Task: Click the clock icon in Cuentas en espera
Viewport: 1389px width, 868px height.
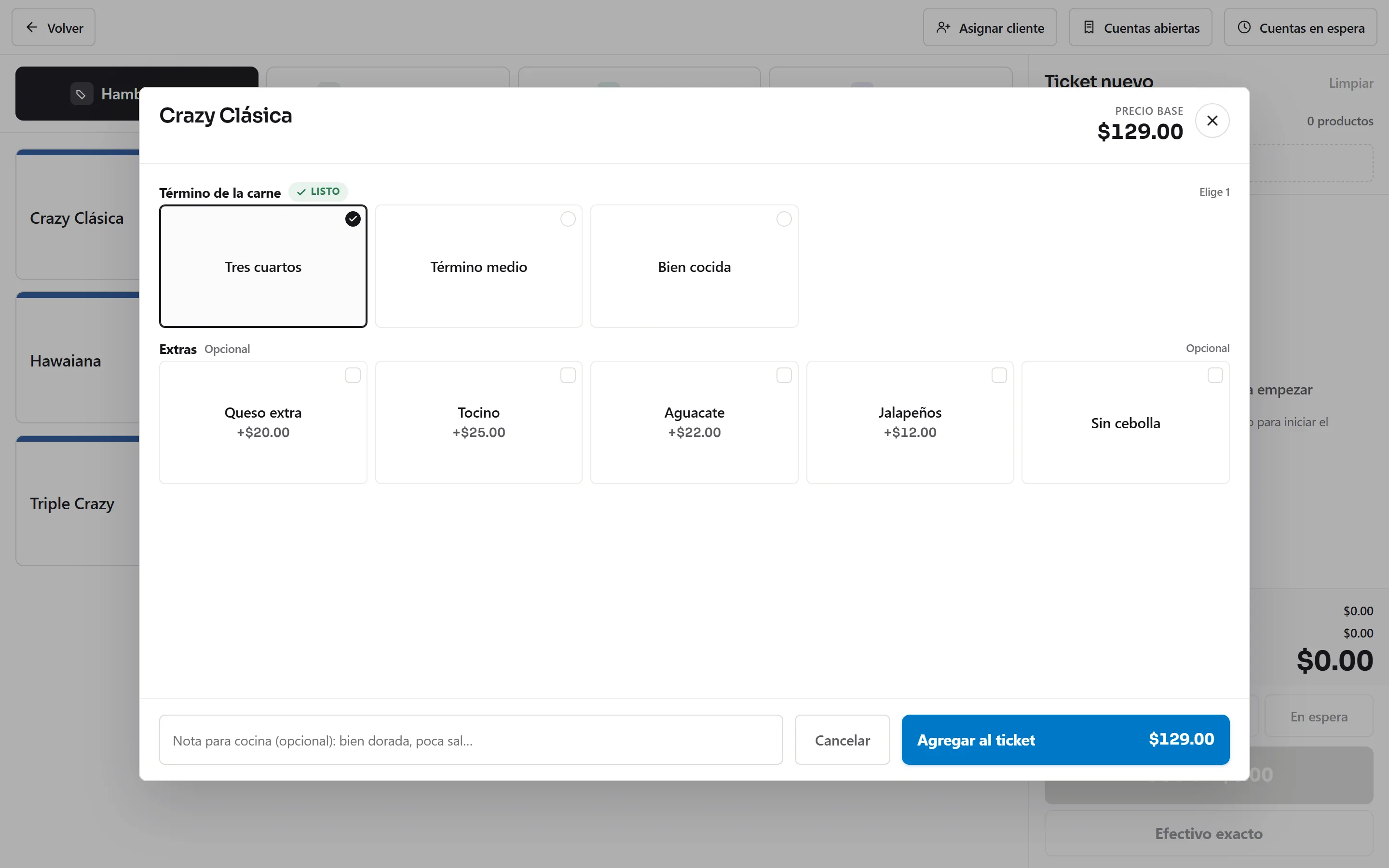Action: (1244, 27)
